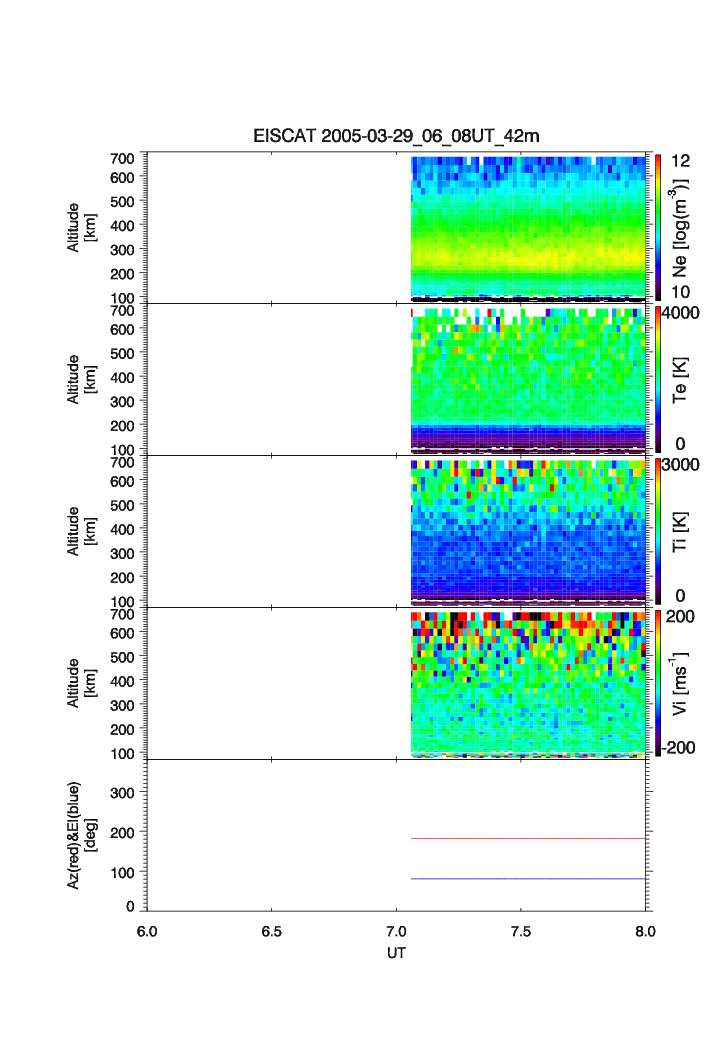
Task: Click the Ne [log(m³)] colorbar label
Action: (681, 228)
